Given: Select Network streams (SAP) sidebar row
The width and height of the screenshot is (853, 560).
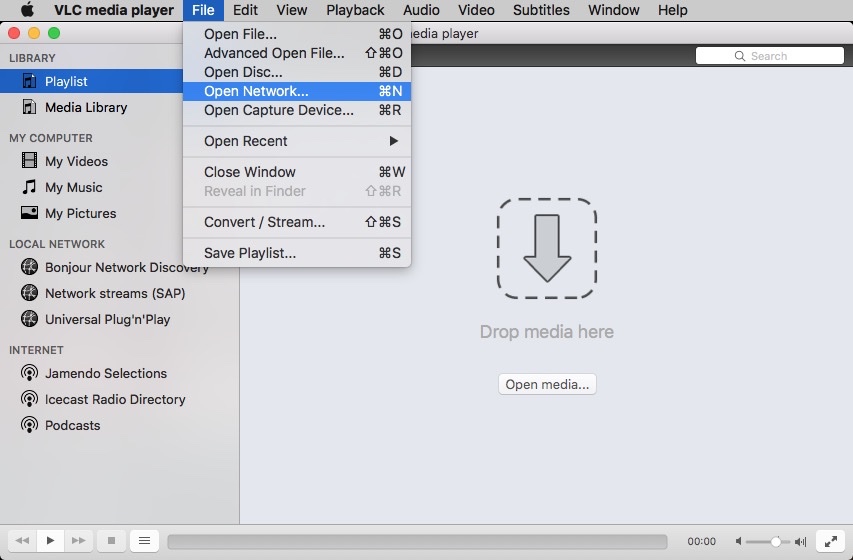Looking at the screenshot, I should coord(119,293).
